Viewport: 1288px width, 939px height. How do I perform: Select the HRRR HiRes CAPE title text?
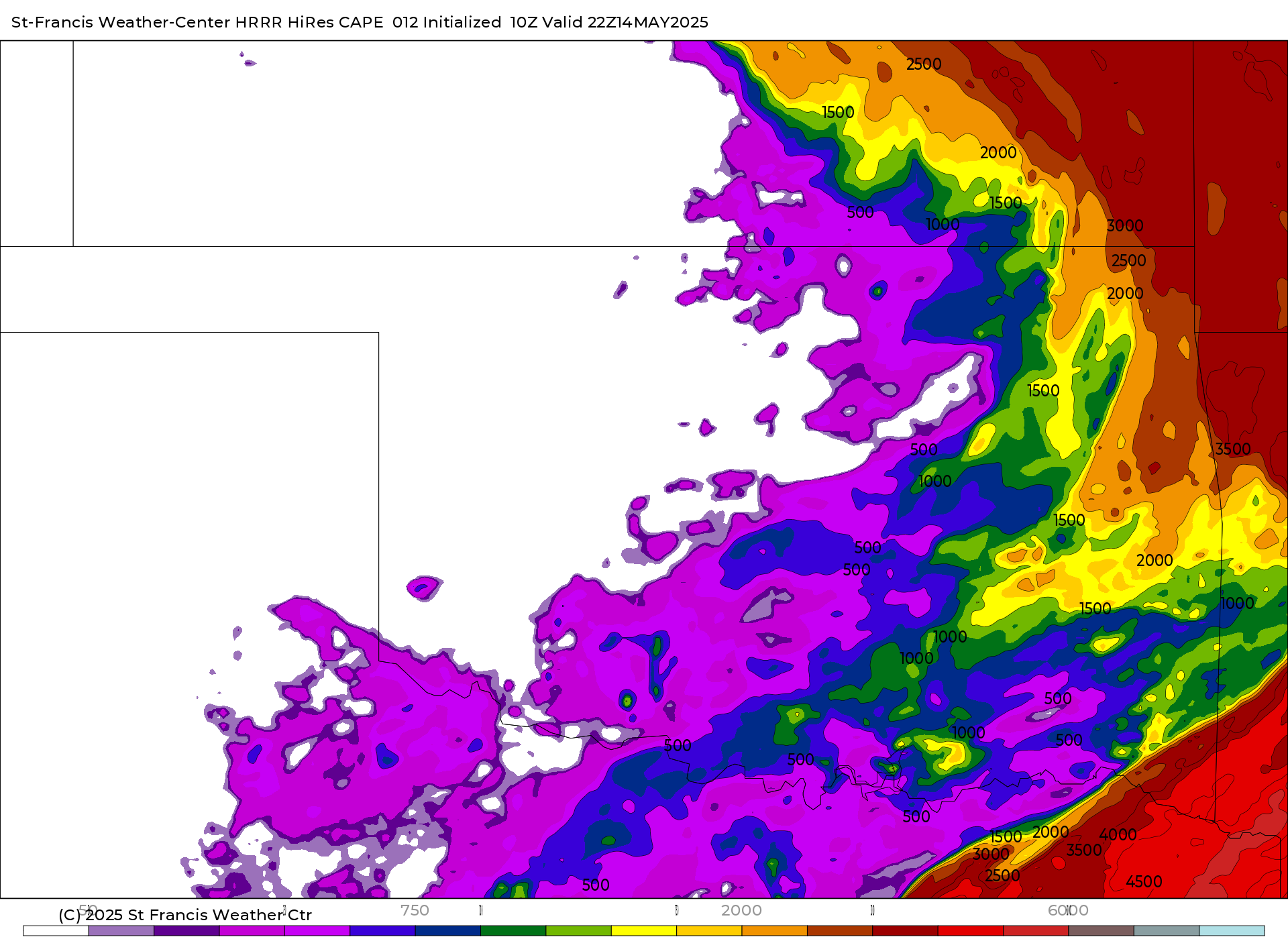309,22
